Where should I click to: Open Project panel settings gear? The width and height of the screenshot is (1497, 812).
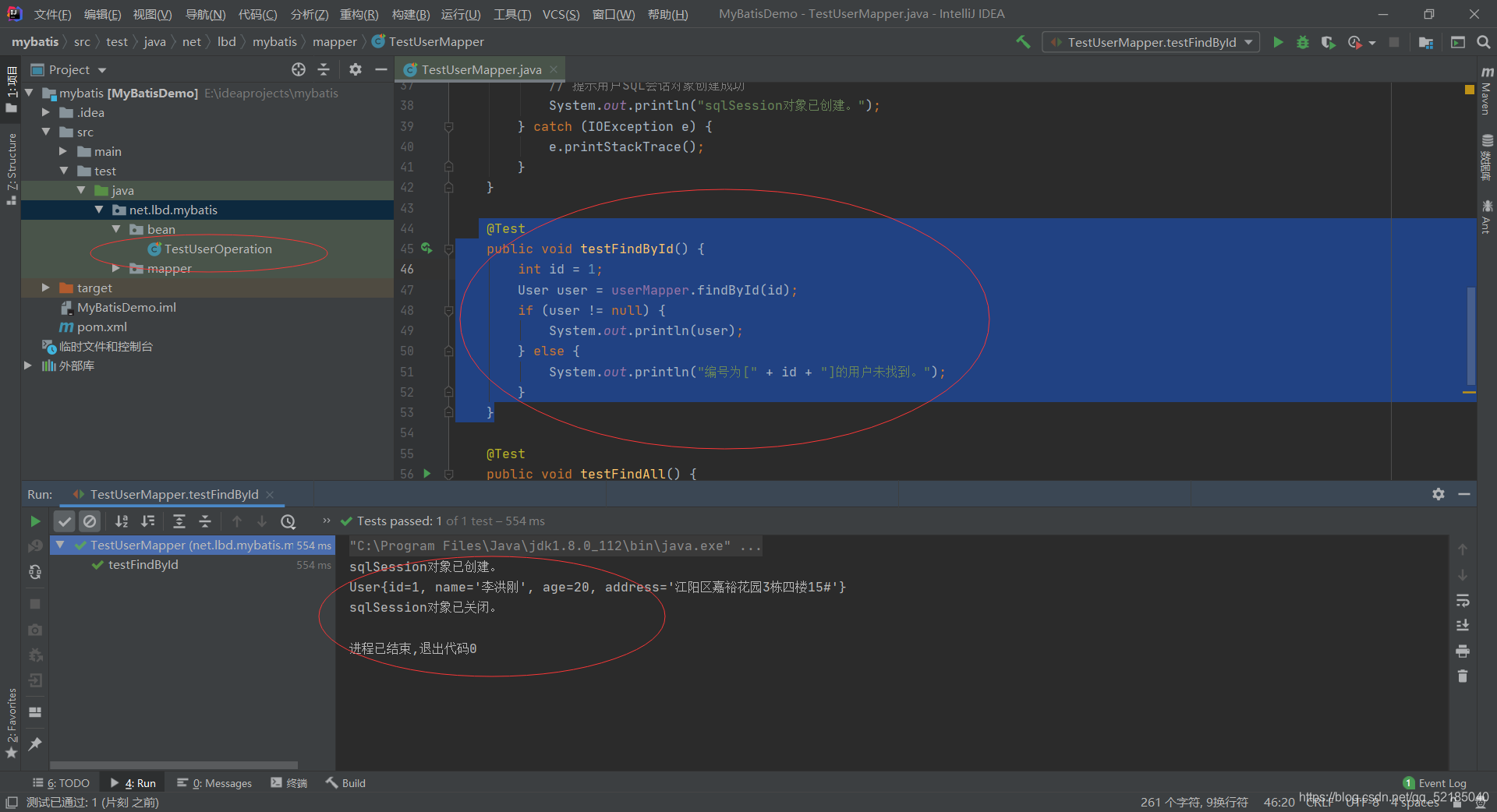[x=356, y=69]
